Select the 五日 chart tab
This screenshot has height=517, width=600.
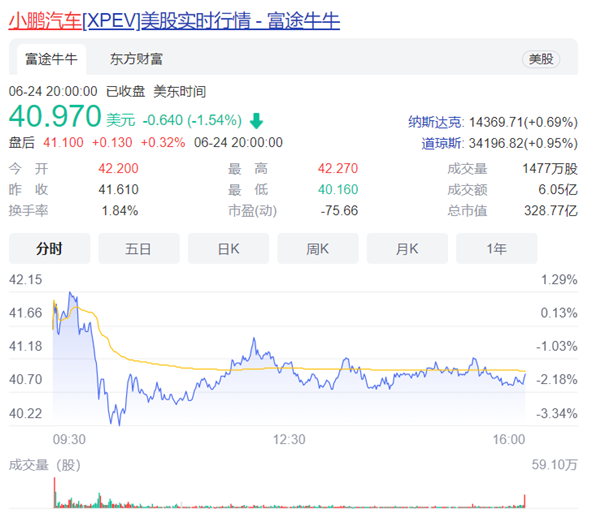click(139, 249)
